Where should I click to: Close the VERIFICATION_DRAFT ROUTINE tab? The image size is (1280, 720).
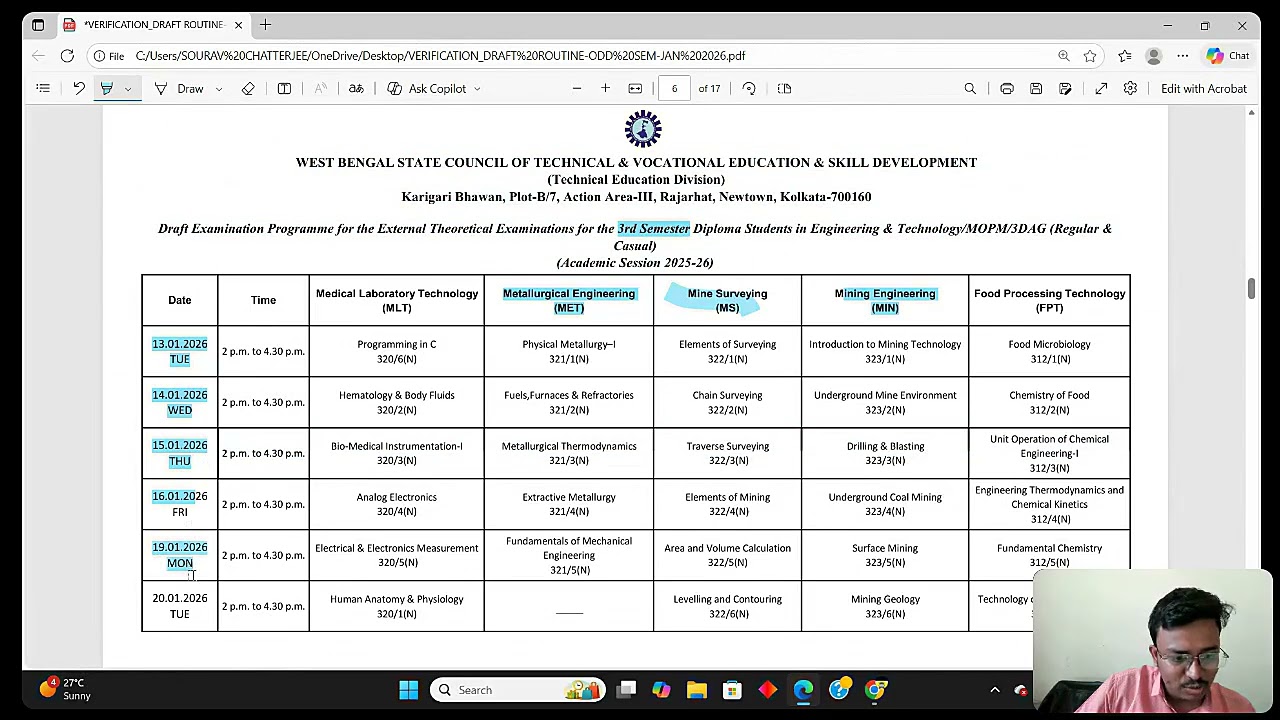tap(239, 24)
